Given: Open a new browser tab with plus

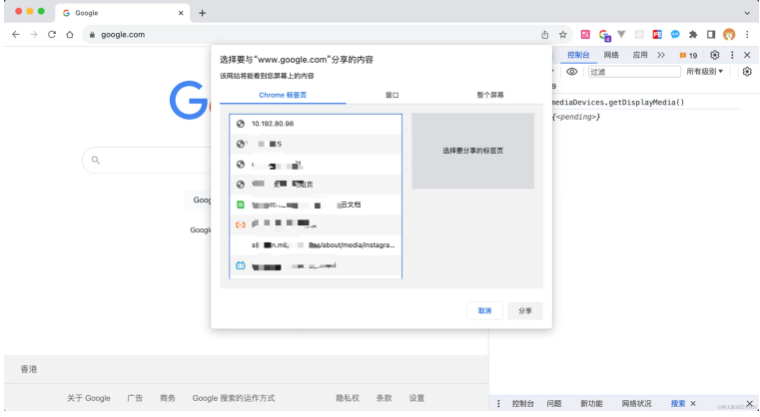Looking at the screenshot, I should [202, 13].
